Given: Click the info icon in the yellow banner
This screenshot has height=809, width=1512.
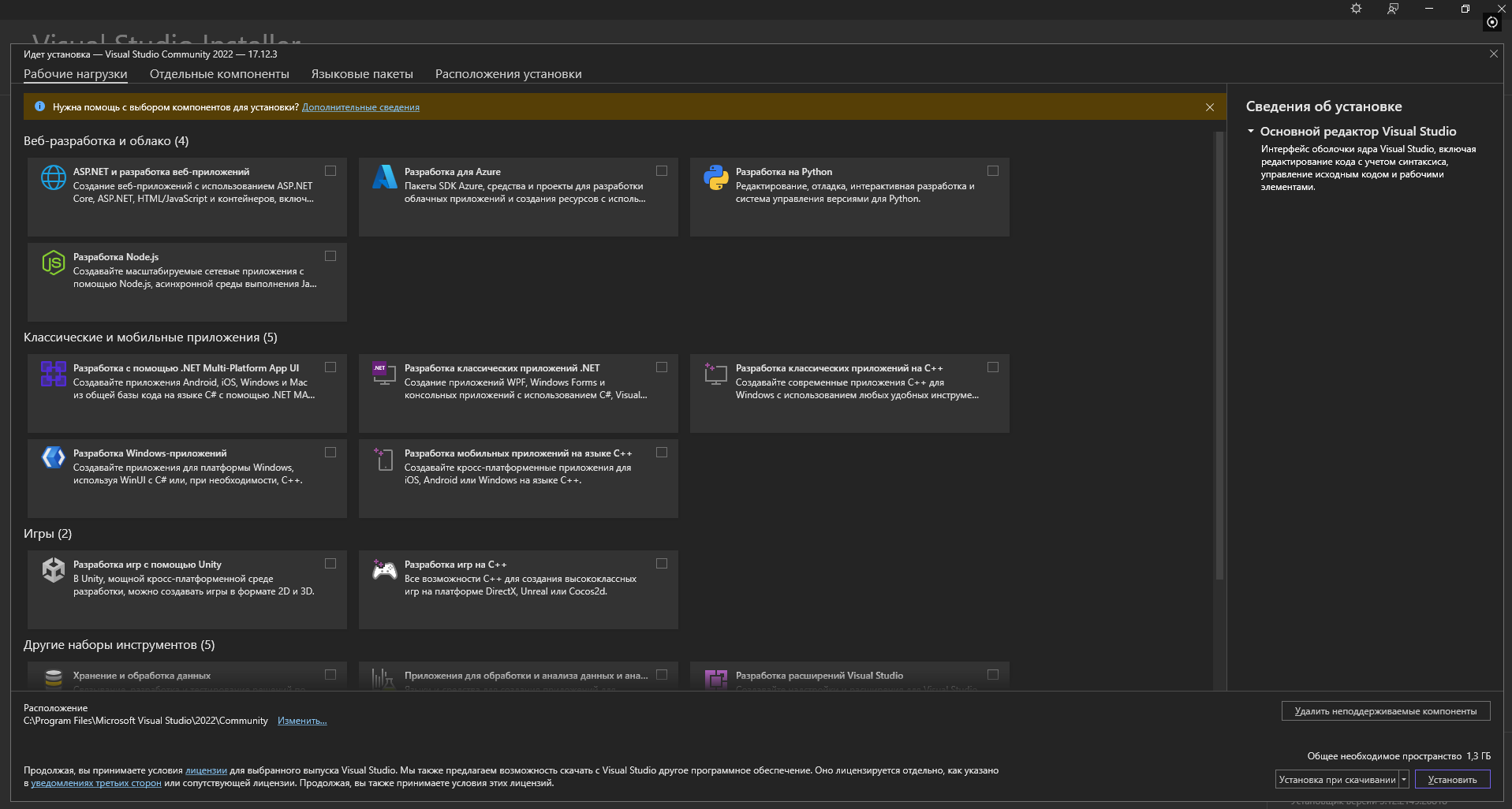Looking at the screenshot, I should [x=39, y=106].
